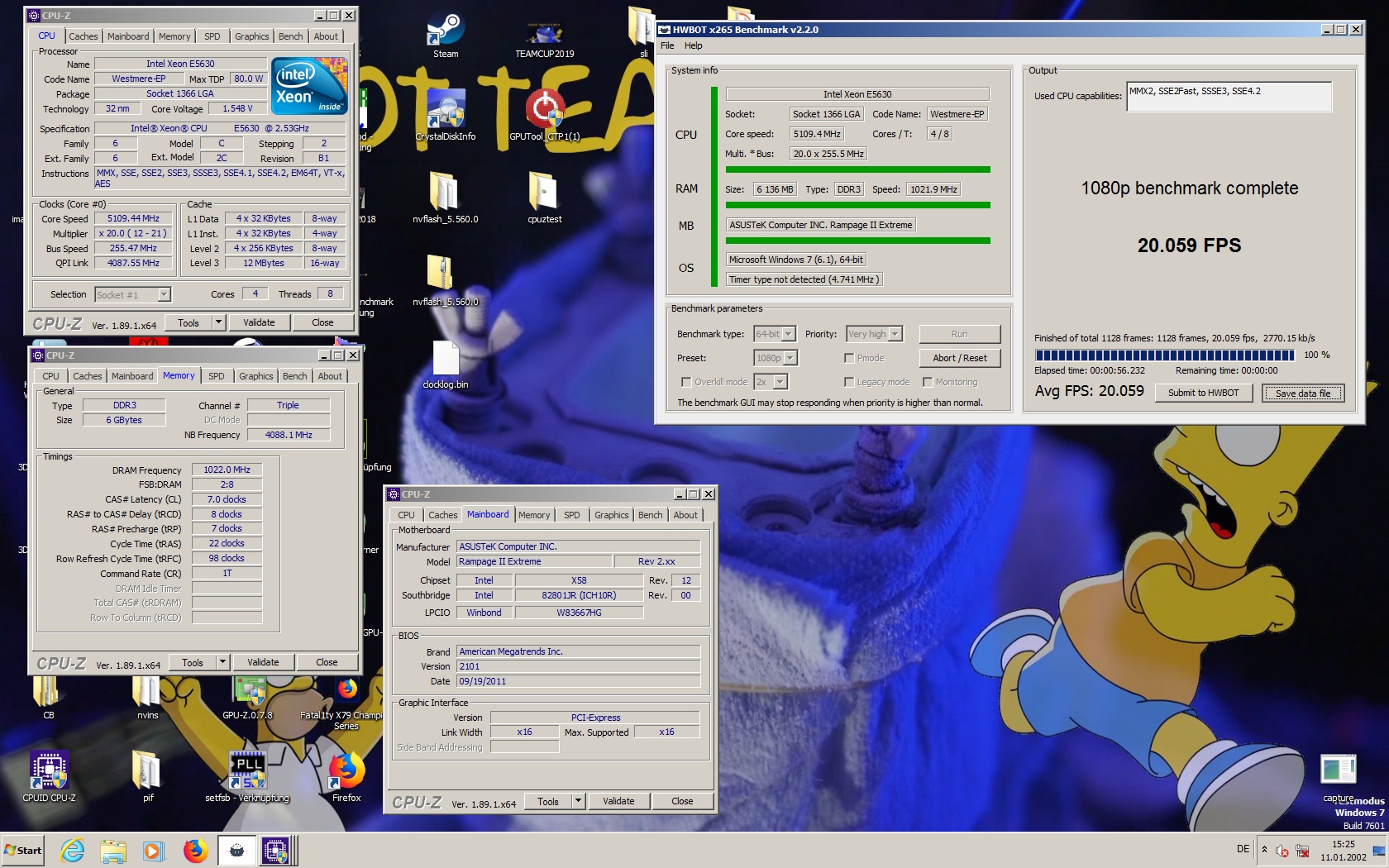Show hidden tray icons arrow
This screenshot has height=868, width=1389.
1263,850
